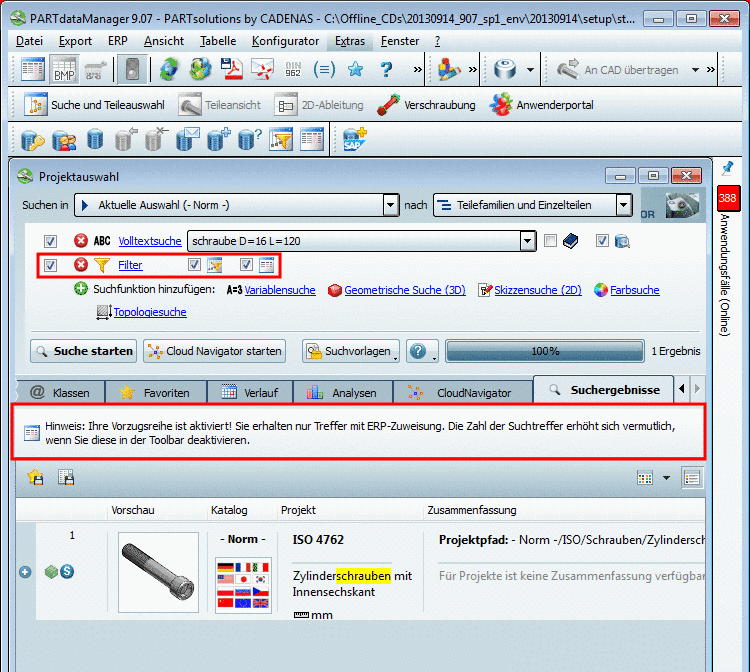Image resolution: width=750 pixels, height=672 pixels.
Task: Click the blue question mark help icon
Action: click(x=386, y=69)
